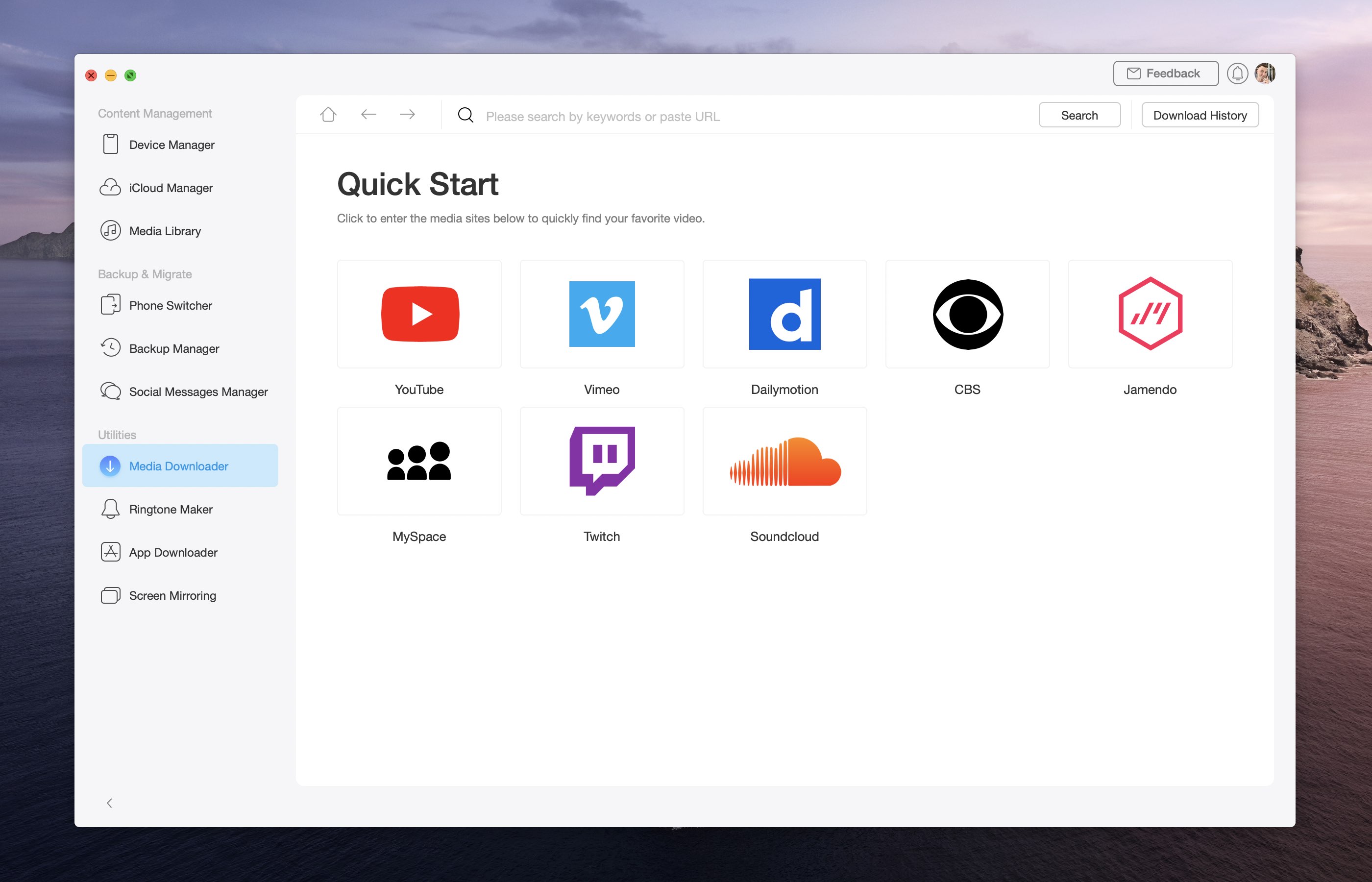Click the Ringtone Maker bell icon
Image resolution: width=1372 pixels, height=882 pixels.
click(111, 509)
